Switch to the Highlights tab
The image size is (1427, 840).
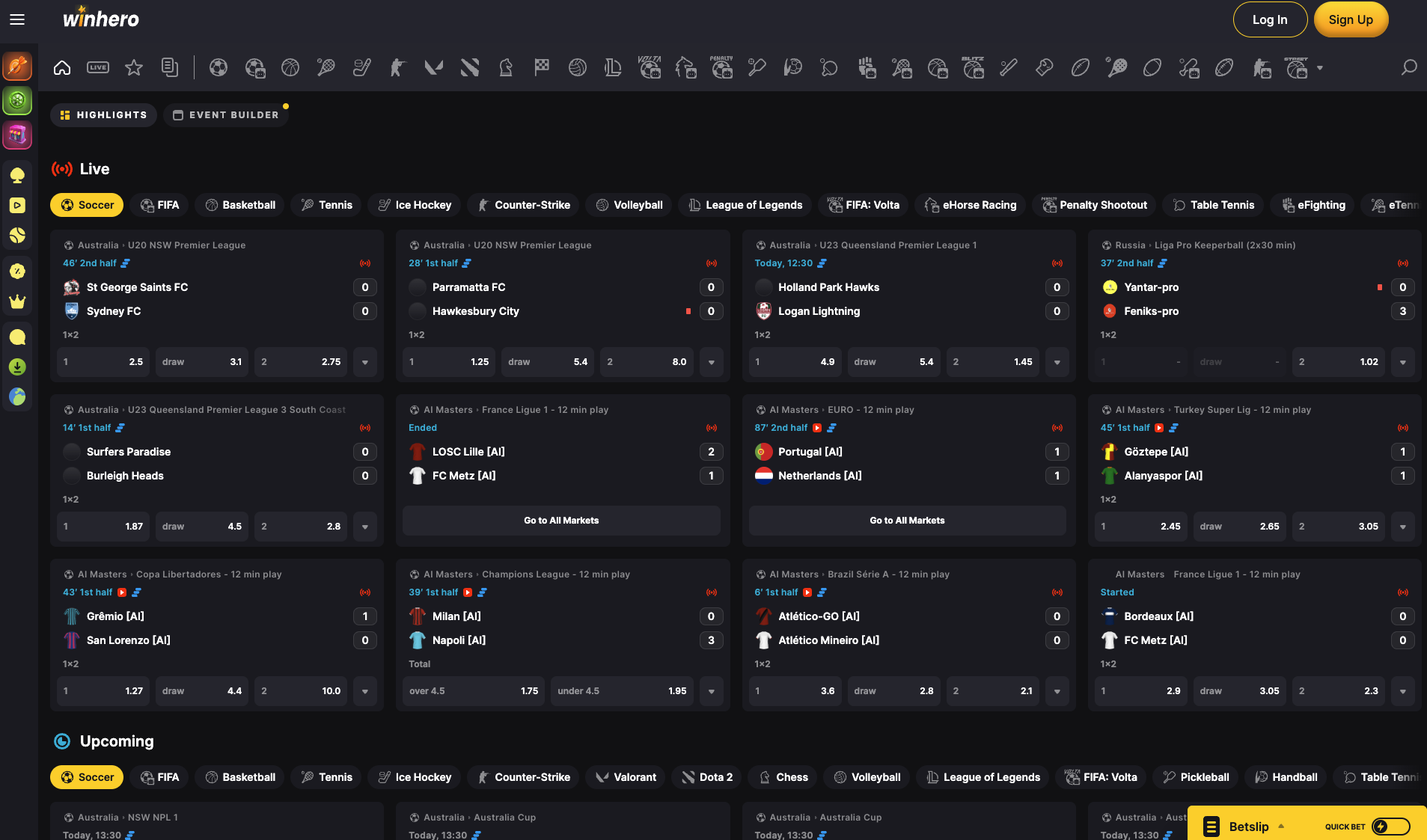[x=103, y=115]
